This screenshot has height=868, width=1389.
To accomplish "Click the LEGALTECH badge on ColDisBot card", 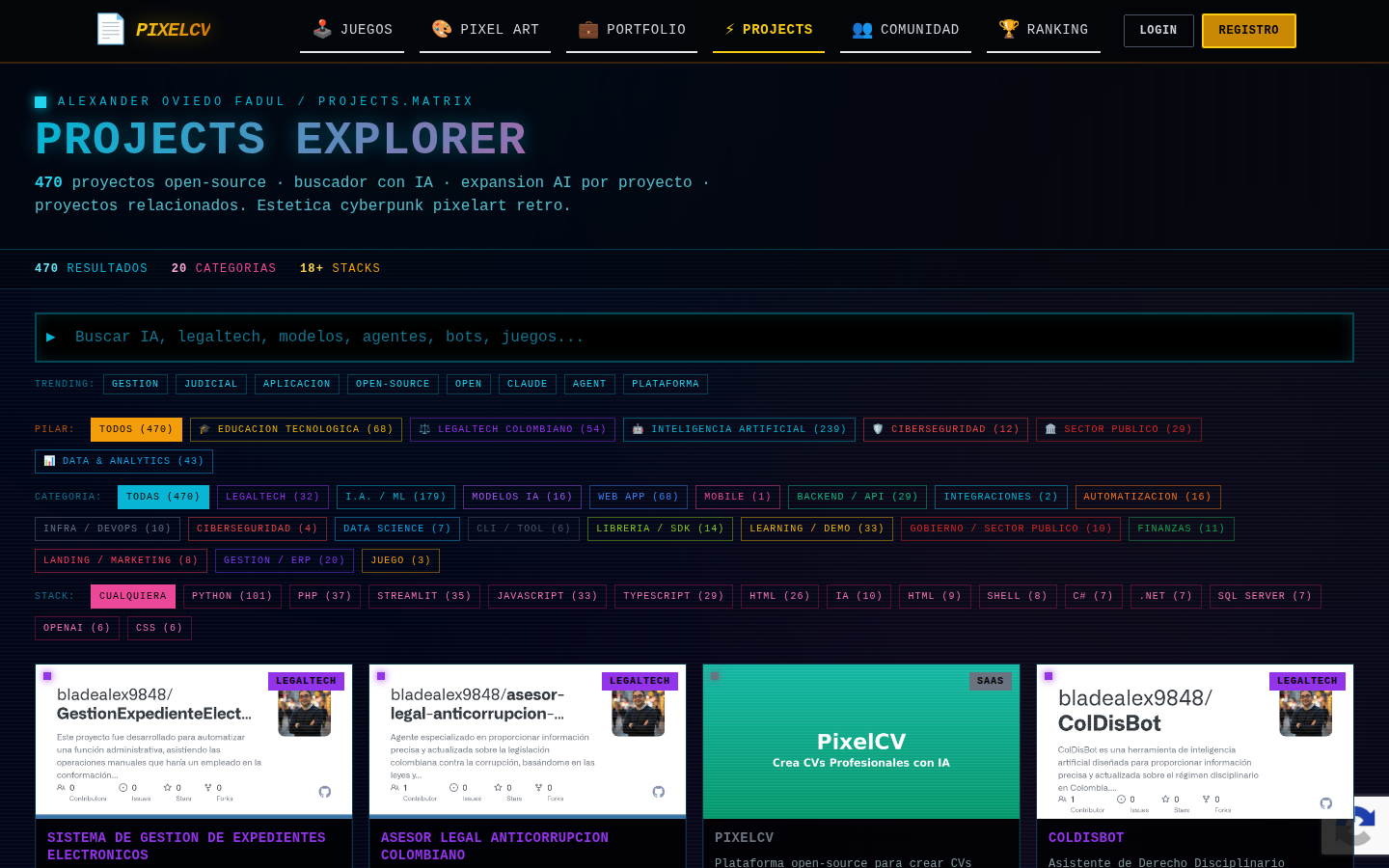I will 1307,681.
